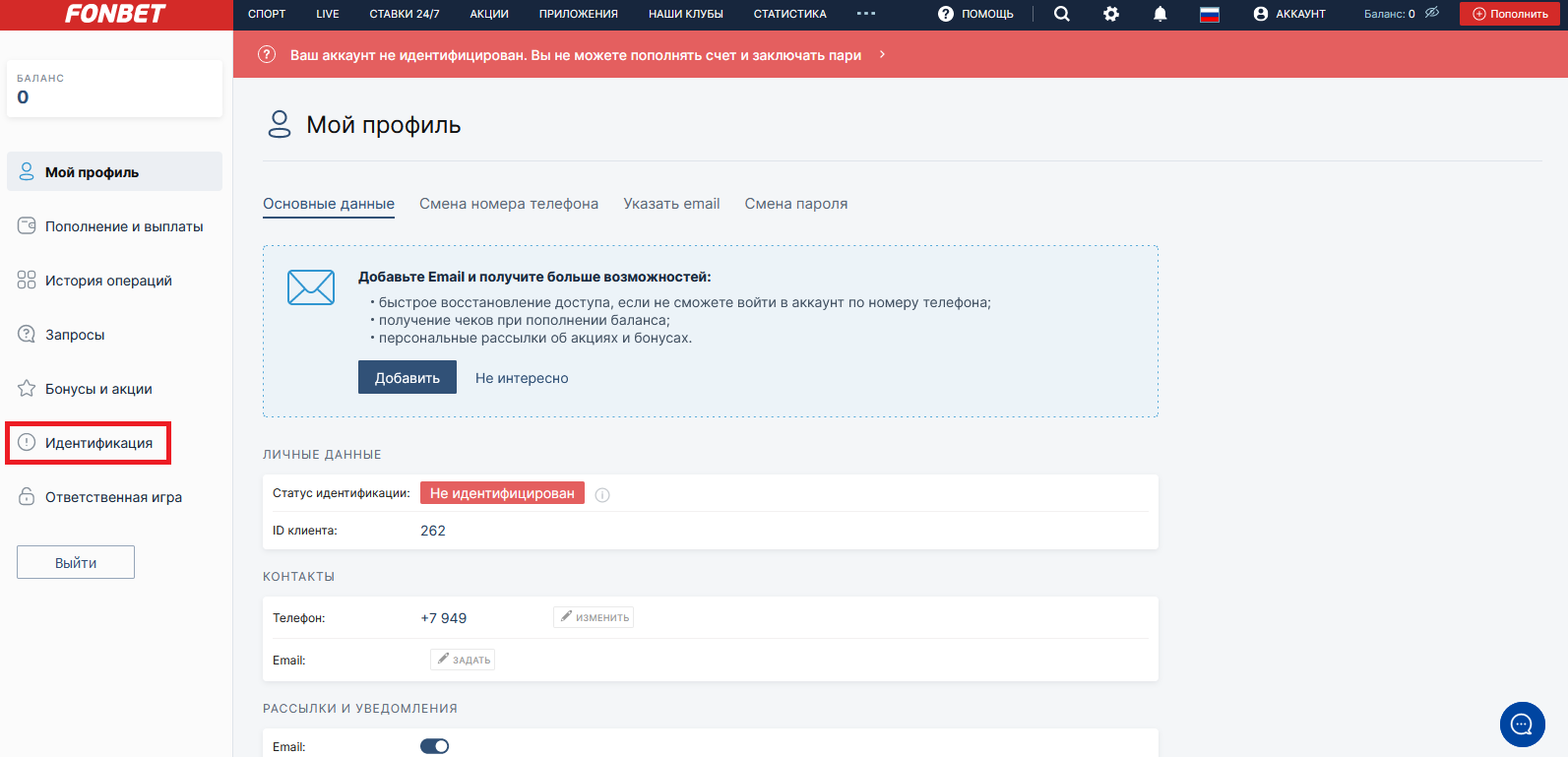
Task: Open Мой профиль sidebar item
Action: tap(114, 171)
